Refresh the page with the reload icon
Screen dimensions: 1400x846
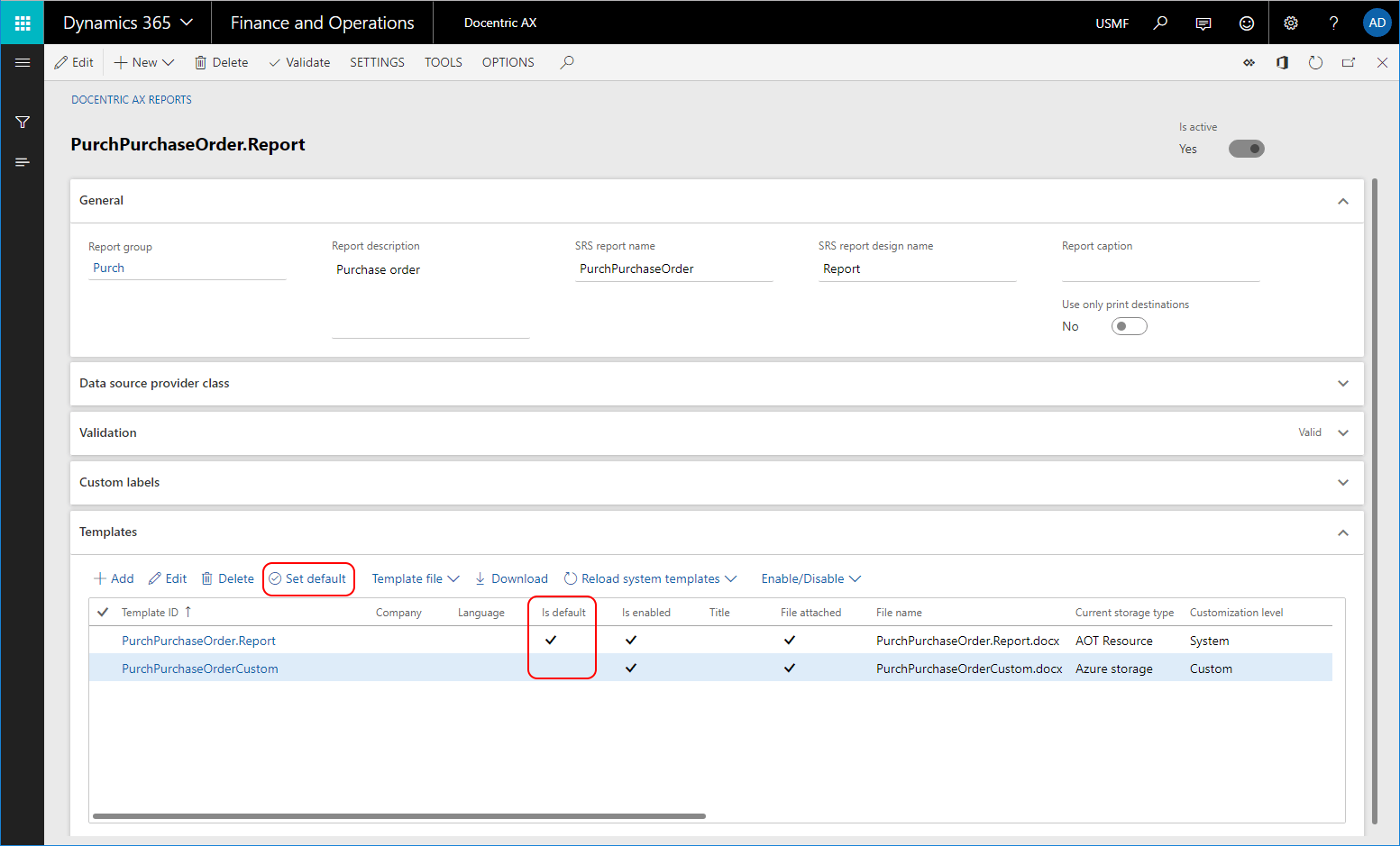click(1315, 62)
